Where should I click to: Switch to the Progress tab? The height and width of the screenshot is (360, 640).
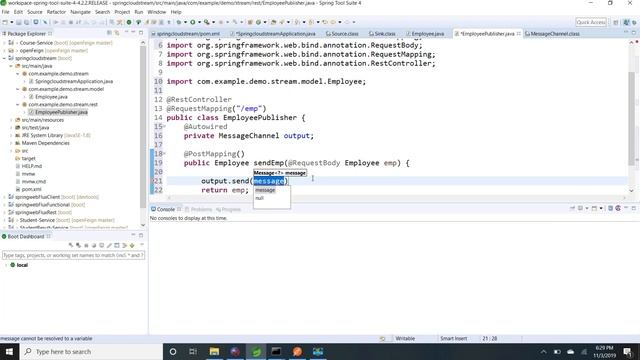(x=229, y=209)
